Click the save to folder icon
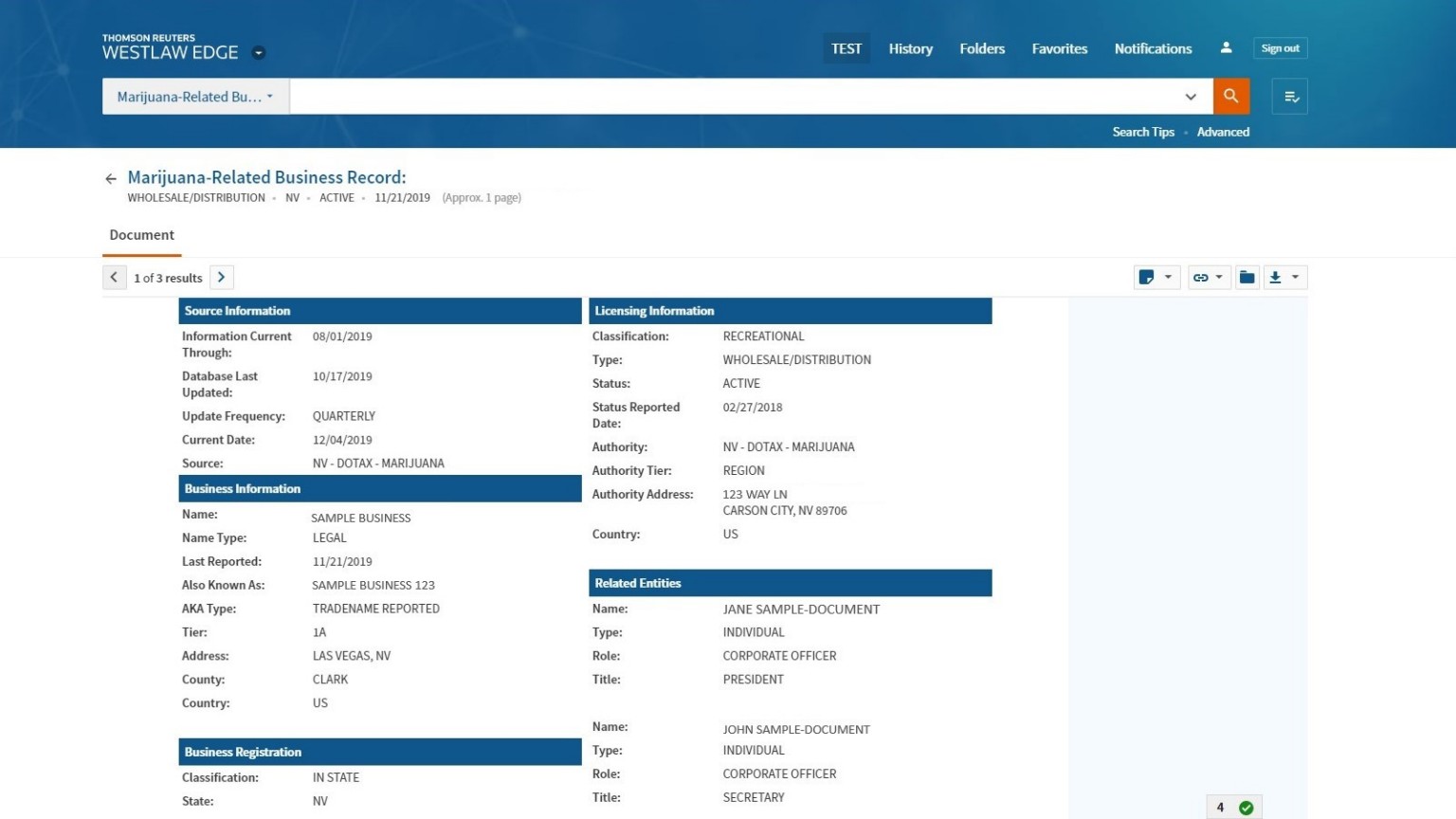Image resolution: width=1456 pixels, height=819 pixels. (x=1247, y=277)
